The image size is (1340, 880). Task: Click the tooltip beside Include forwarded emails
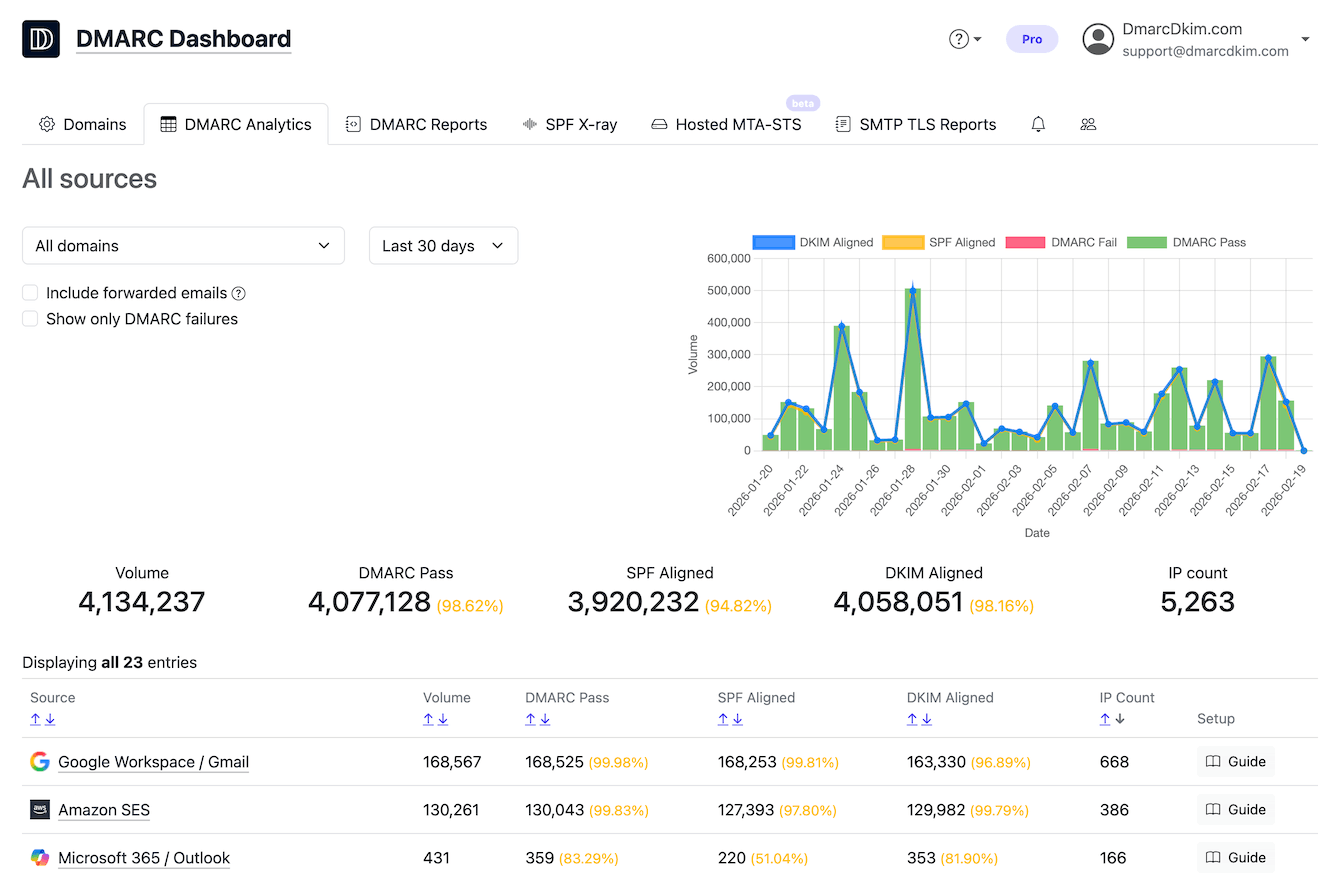(x=239, y=293)
